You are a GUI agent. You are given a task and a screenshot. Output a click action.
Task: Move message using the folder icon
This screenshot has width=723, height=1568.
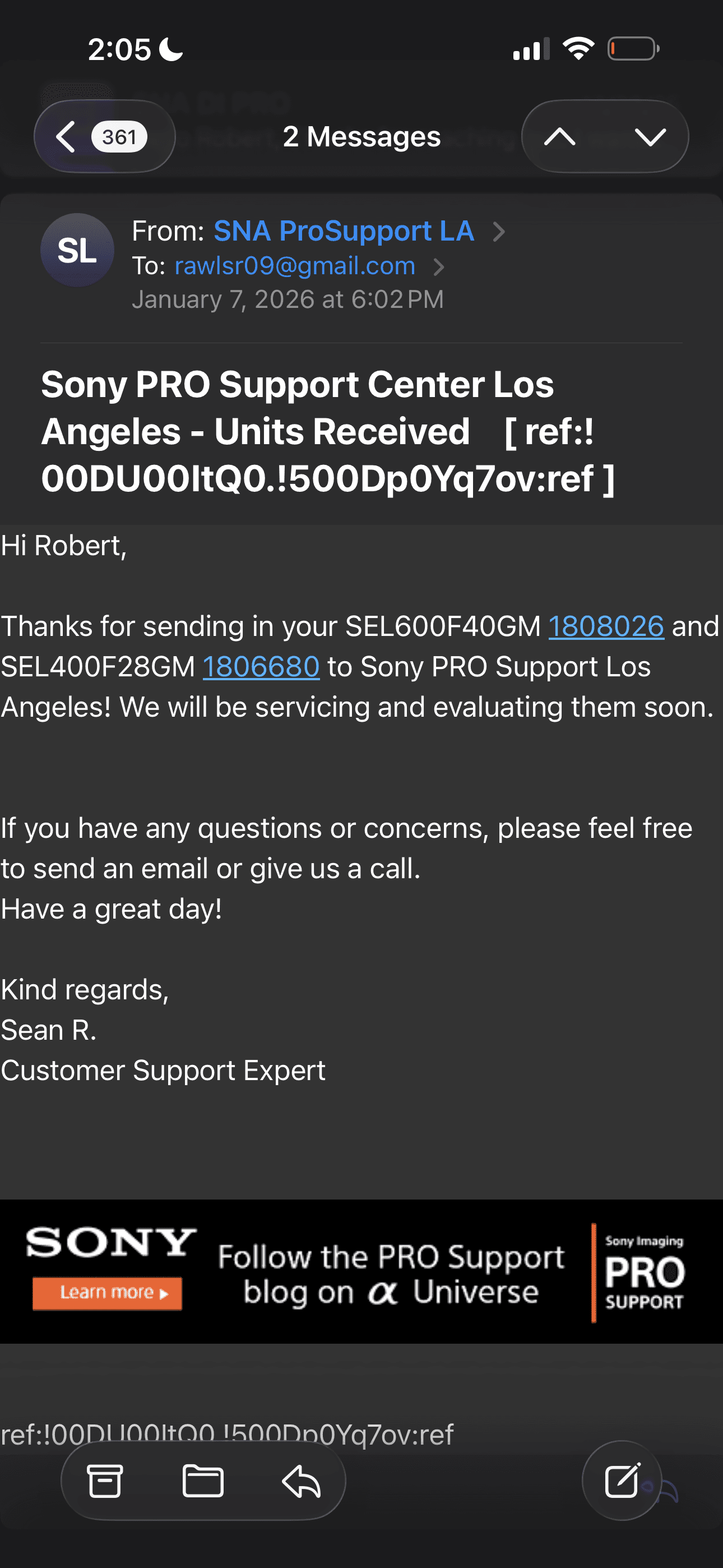[x=203, y=1481]
